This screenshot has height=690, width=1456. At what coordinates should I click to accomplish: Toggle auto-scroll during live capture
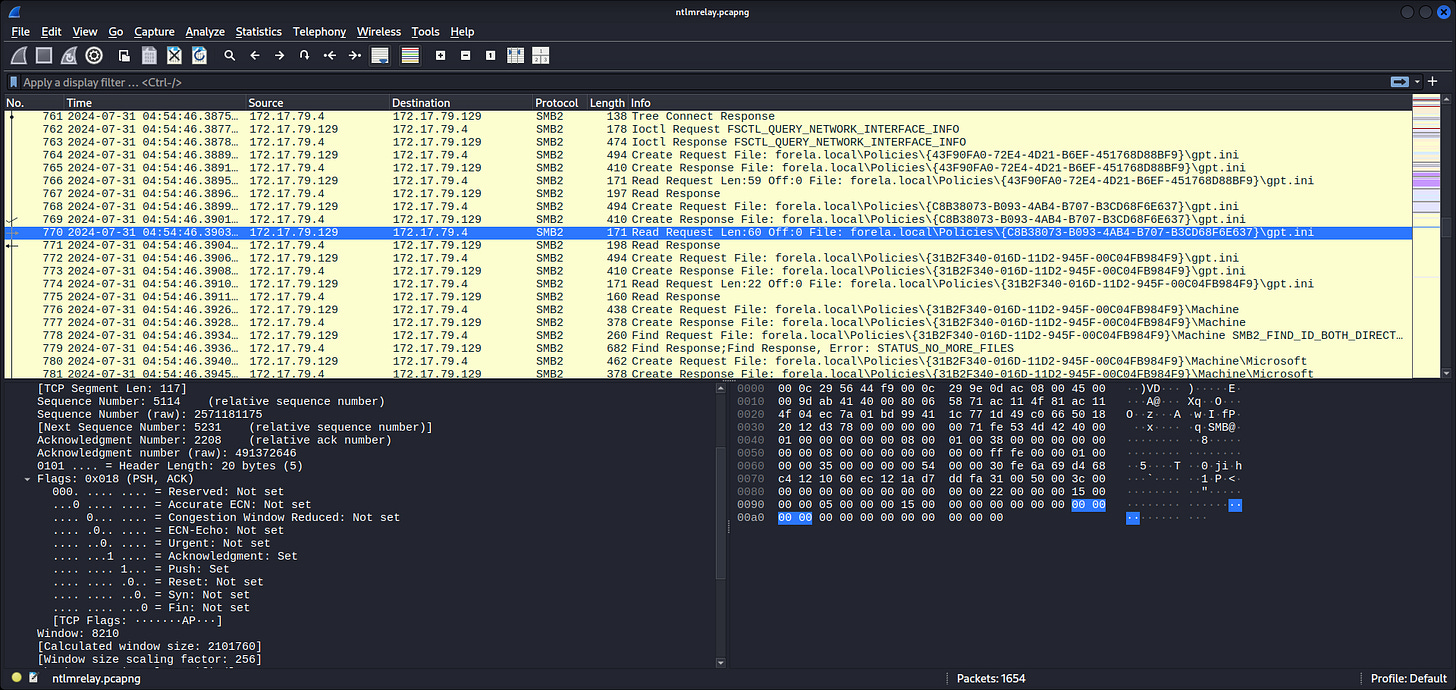point(380,56)
